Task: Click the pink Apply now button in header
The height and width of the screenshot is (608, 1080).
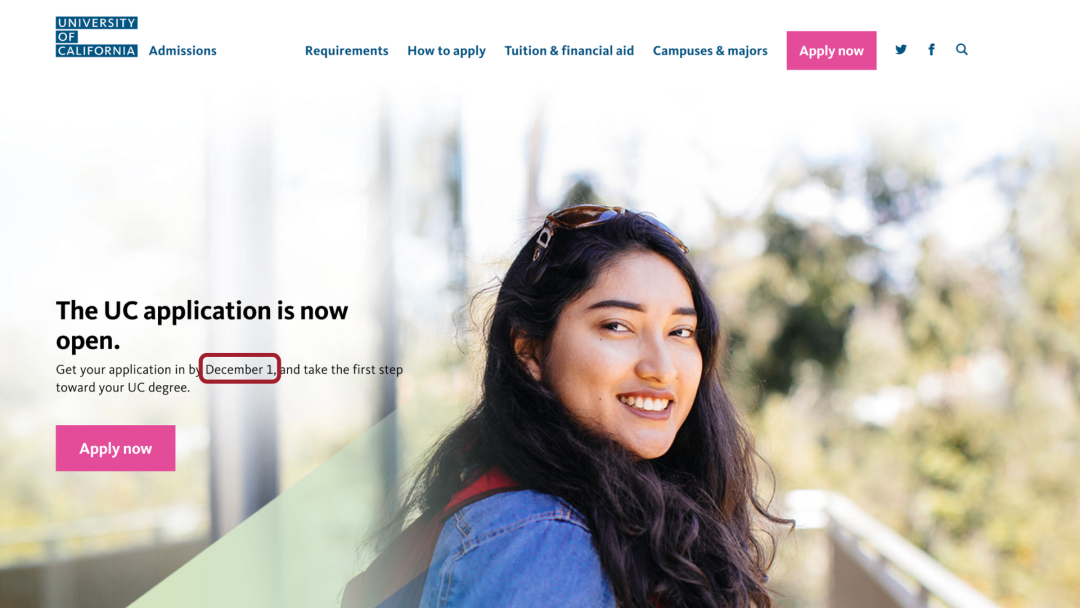Action: pyautogui.click(x=831, y=50)
